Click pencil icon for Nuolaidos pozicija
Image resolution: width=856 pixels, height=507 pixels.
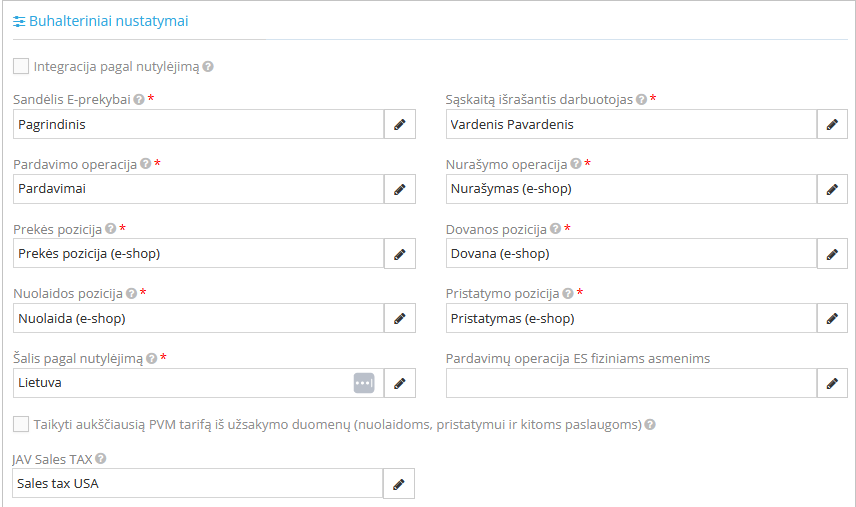tap(400, 319)
